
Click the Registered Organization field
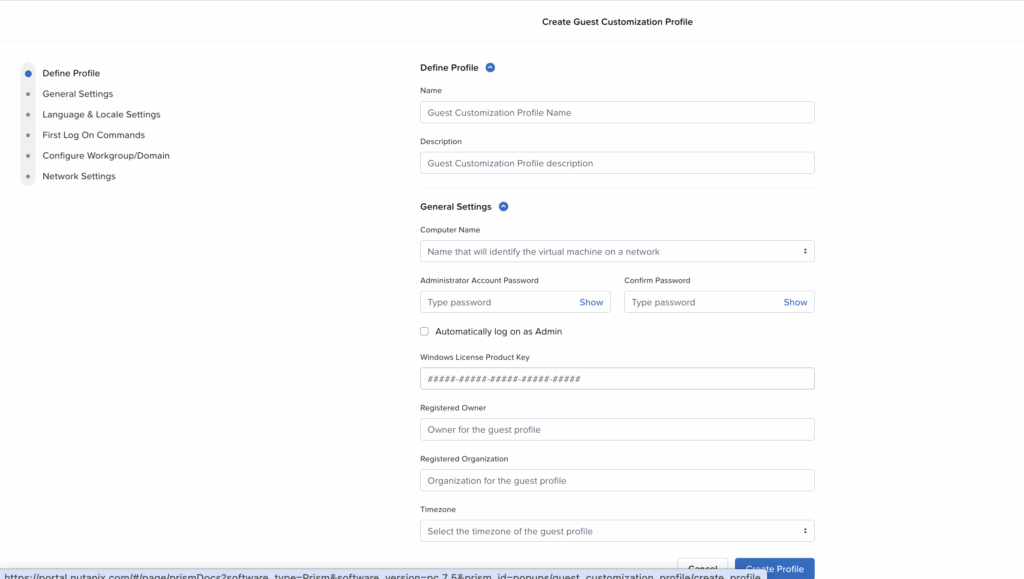(616, 480)
